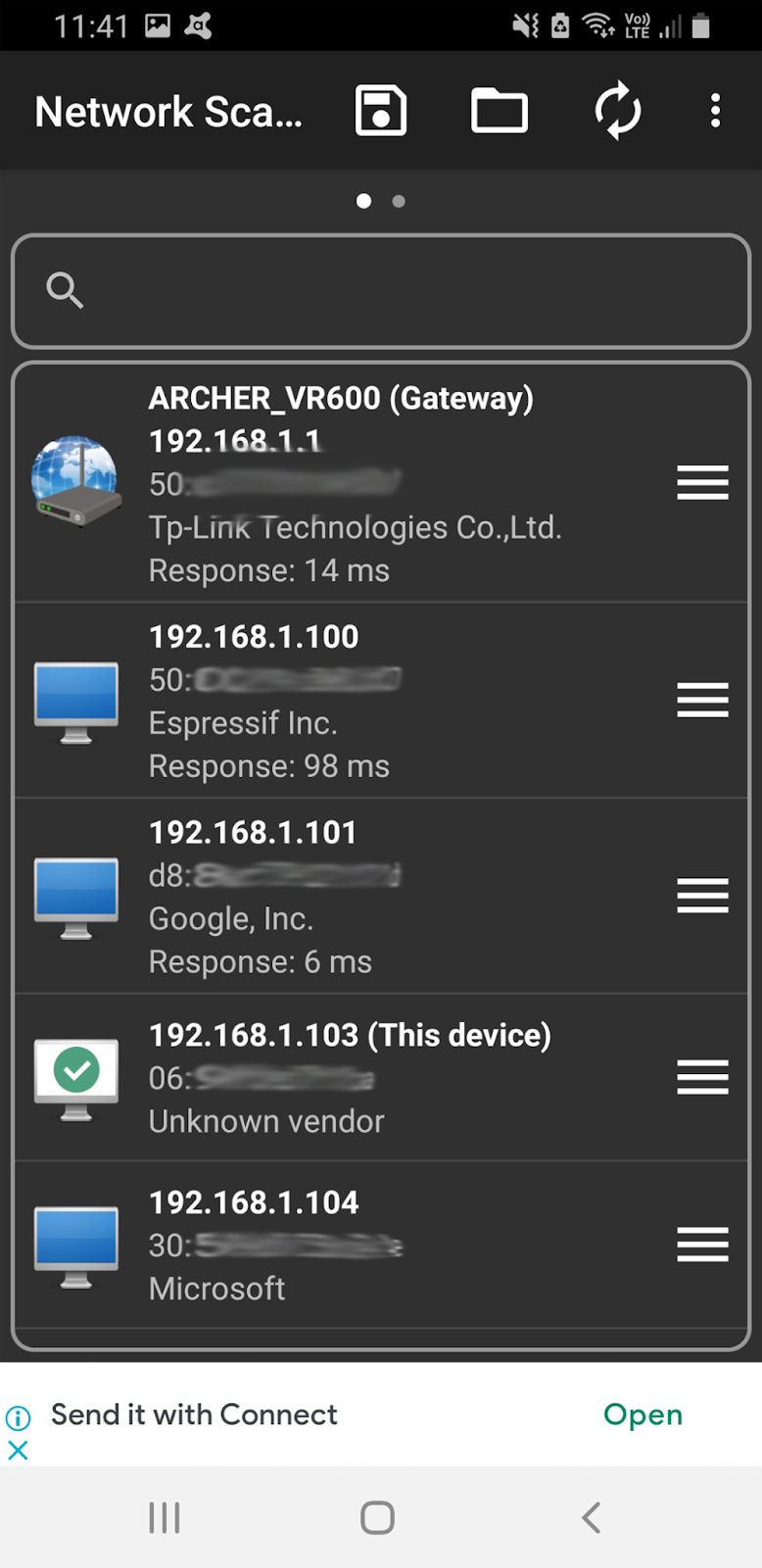Open hamburger menu for 192.168.1.101 Google device
Viewport: 762px width, 1568px height.
(x=703, y=896)
